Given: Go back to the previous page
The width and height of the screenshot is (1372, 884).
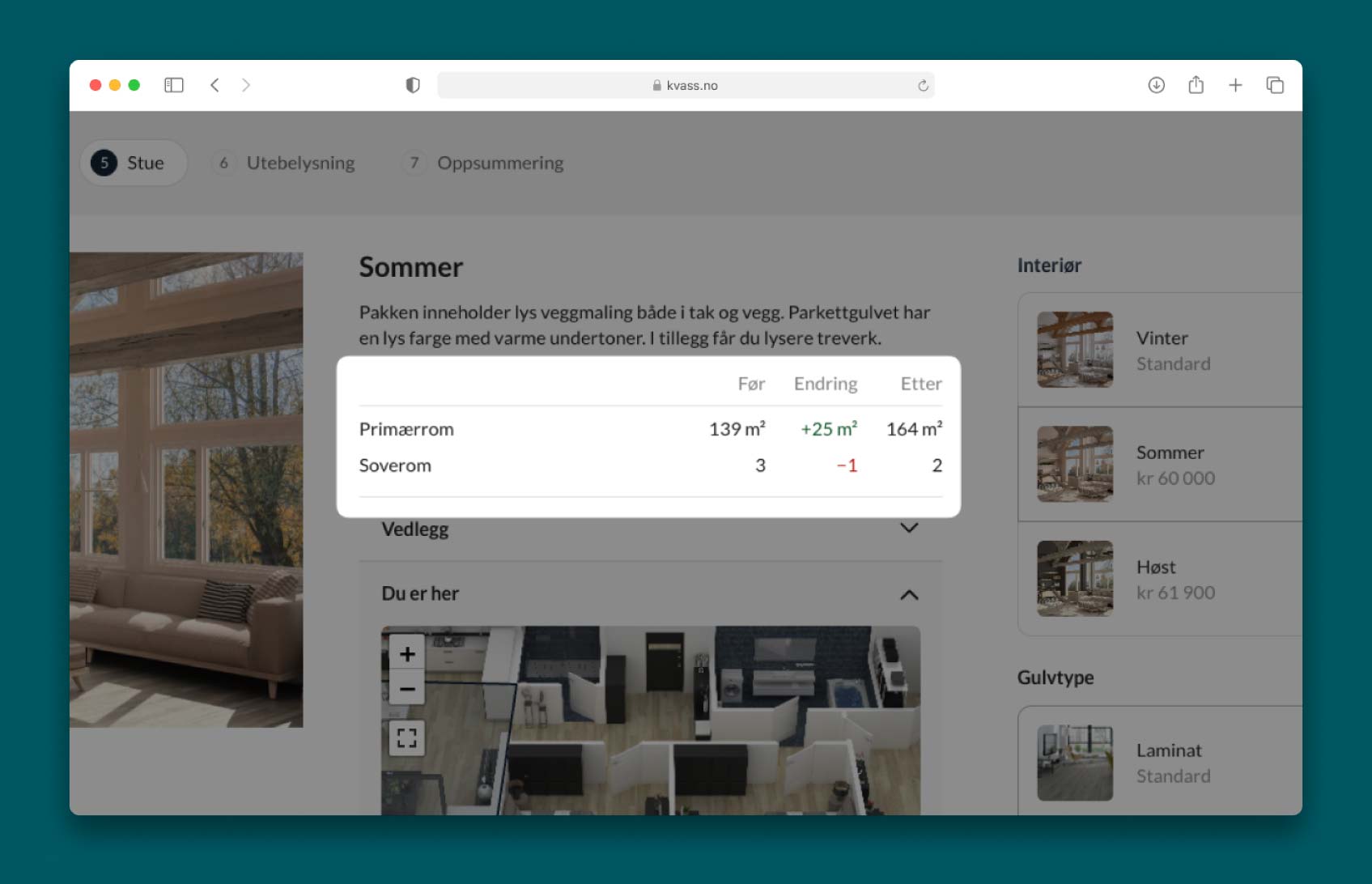Looking at the screenshot, I should (x=215, y=85).
